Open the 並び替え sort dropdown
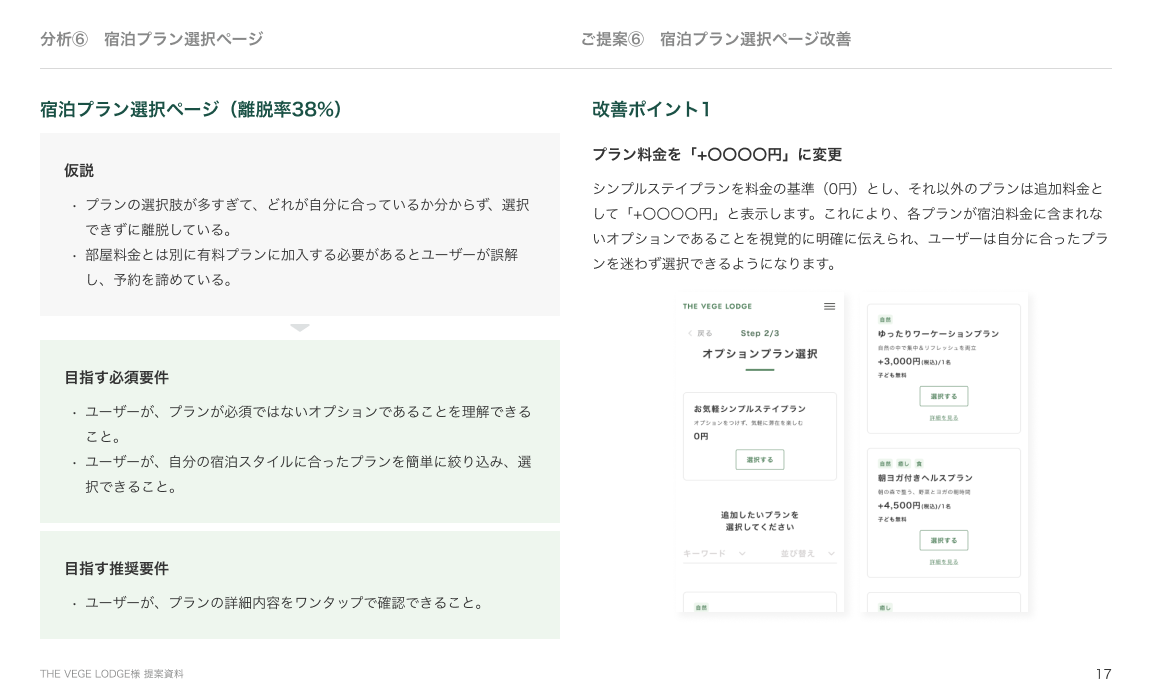 point(806,553)
